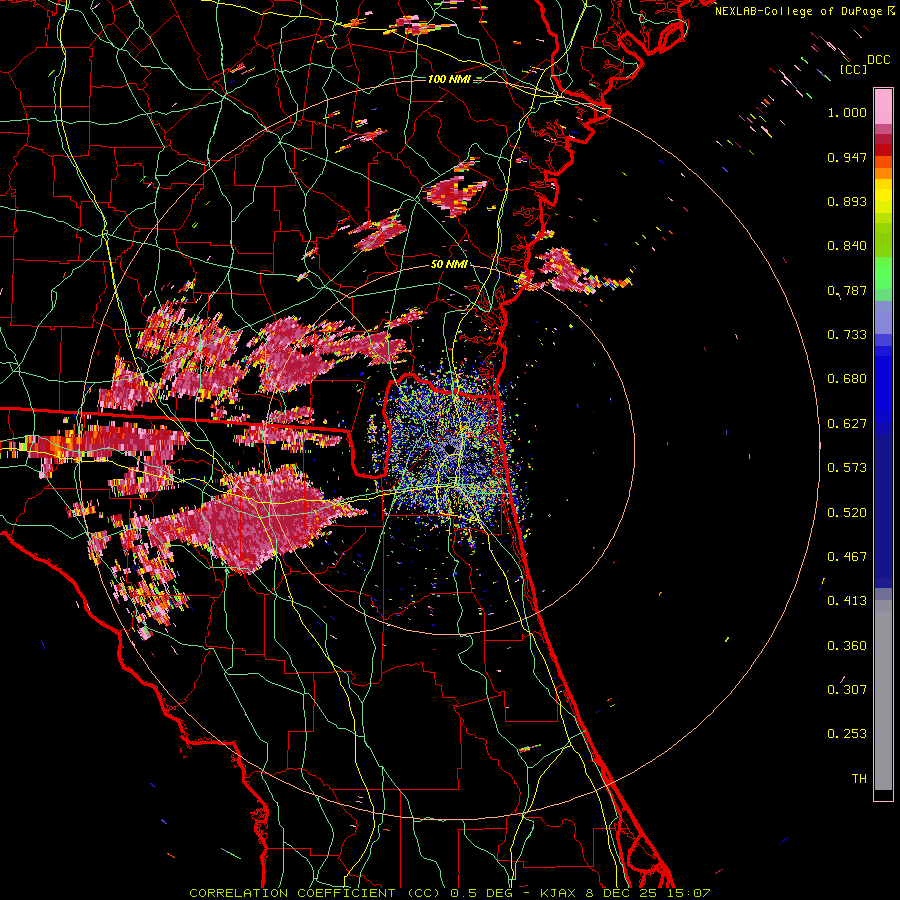Click the DCC product label

tap(879, 60)
